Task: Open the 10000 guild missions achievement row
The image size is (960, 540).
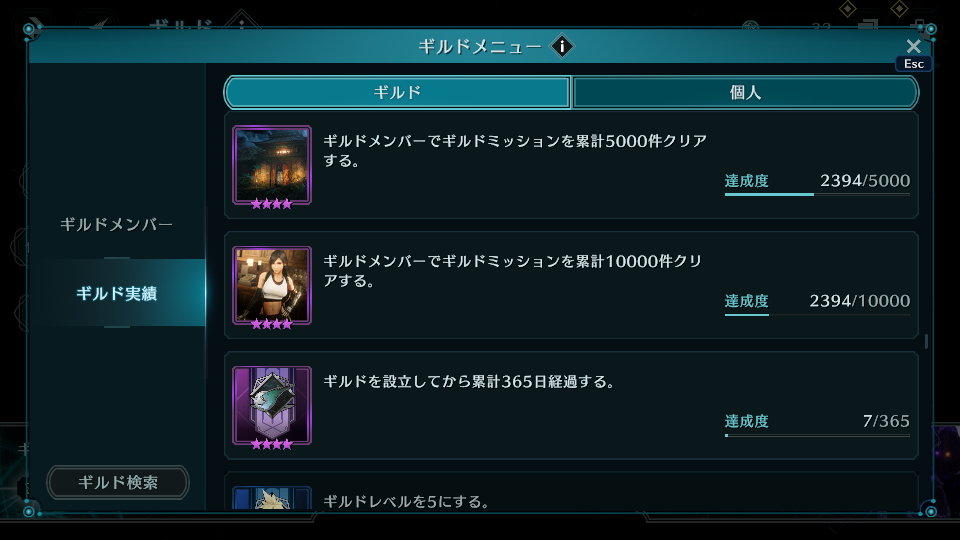Action: (x=571, y=285)
